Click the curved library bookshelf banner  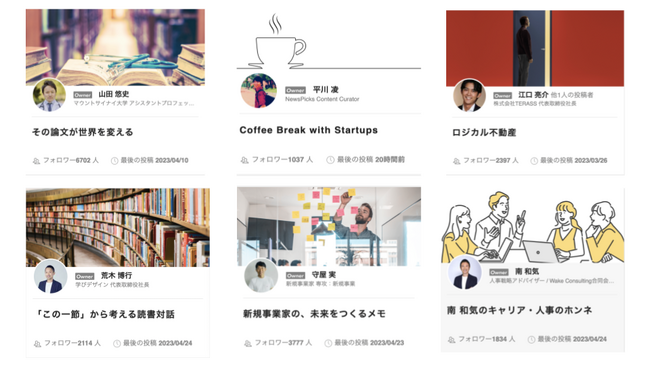[x=118, y=227]
